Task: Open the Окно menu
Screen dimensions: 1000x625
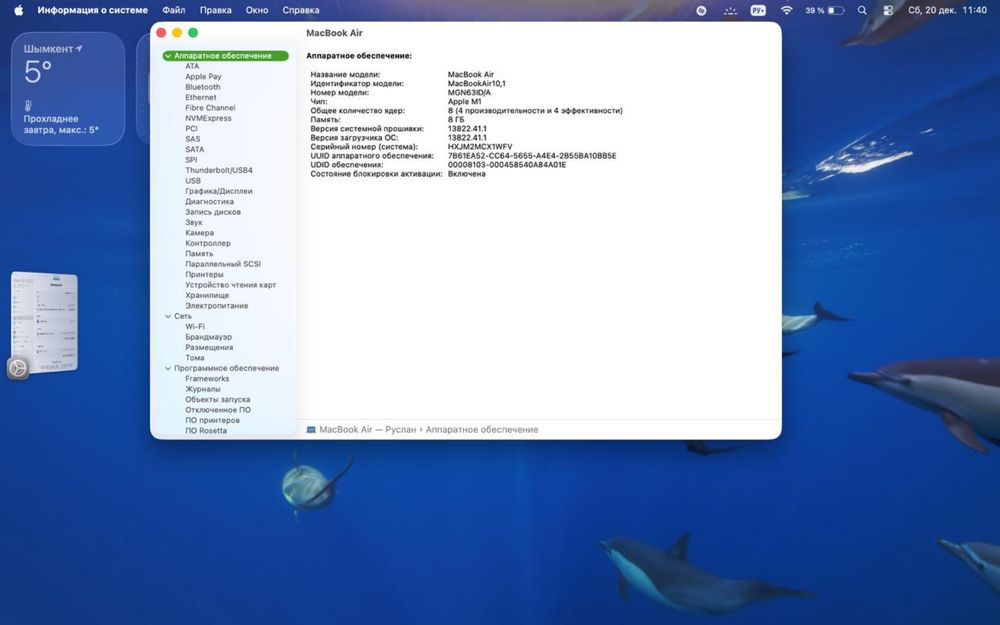Action: click(256, 10)
